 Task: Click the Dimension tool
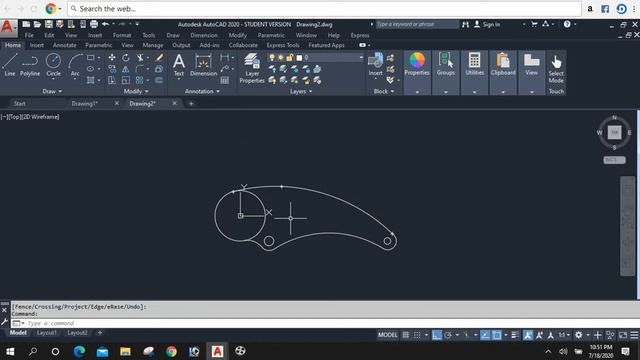[x=203, y=65]
